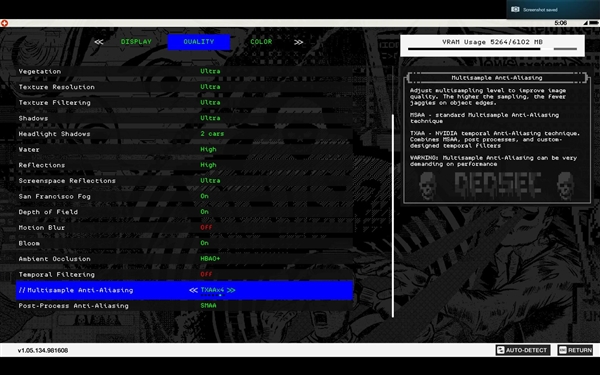Select the Headlight Shadows setting

click(184, 134)
